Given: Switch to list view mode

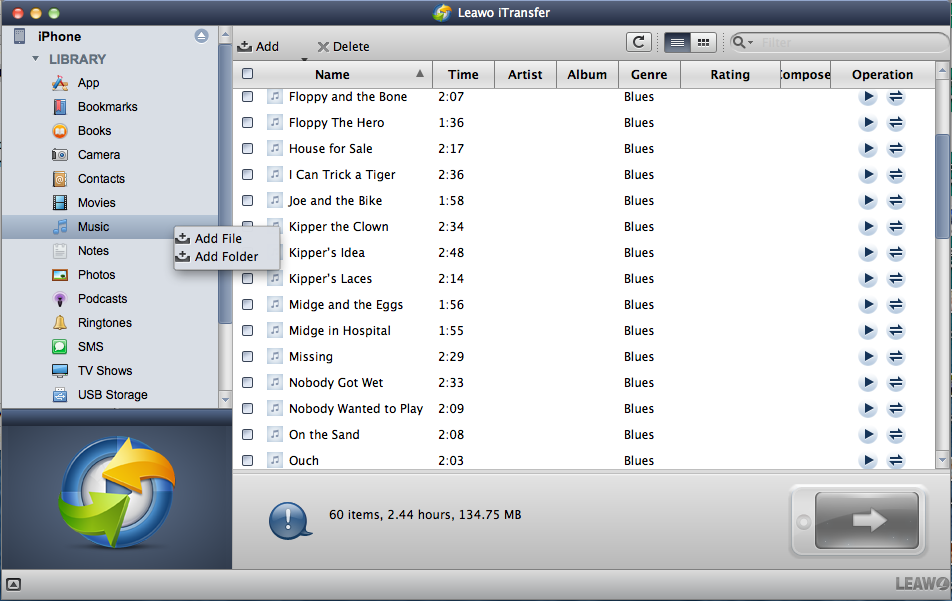Looking at the screenshot, I should [x=677, y=42].
